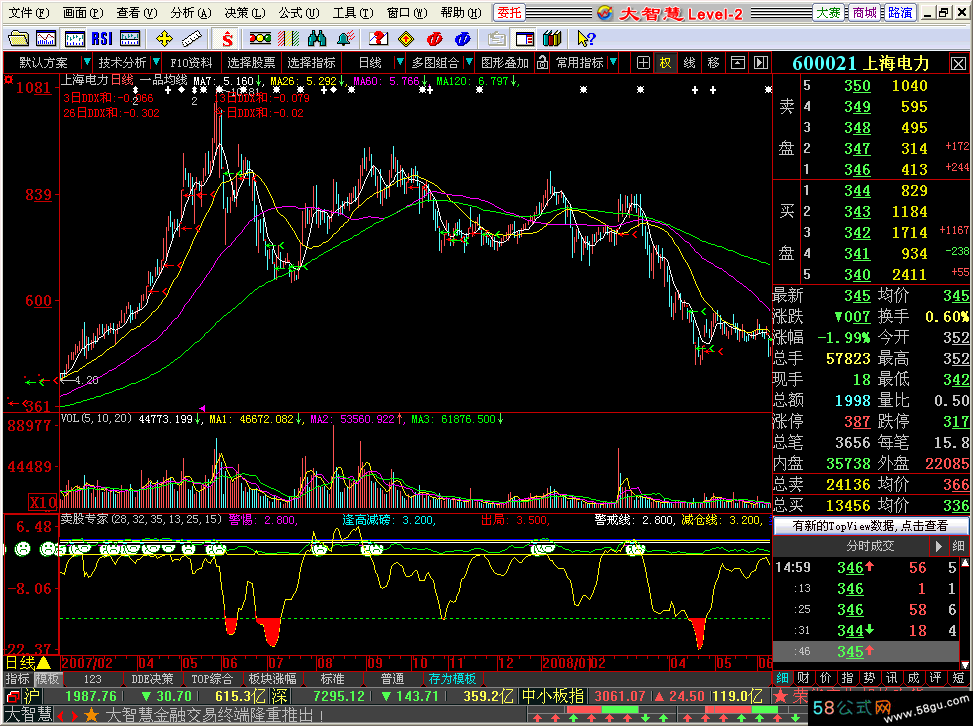The height and width of the screenshot is (726, 973).
Task: Open the 帮助(H) menu
Action: pos(460,13)
